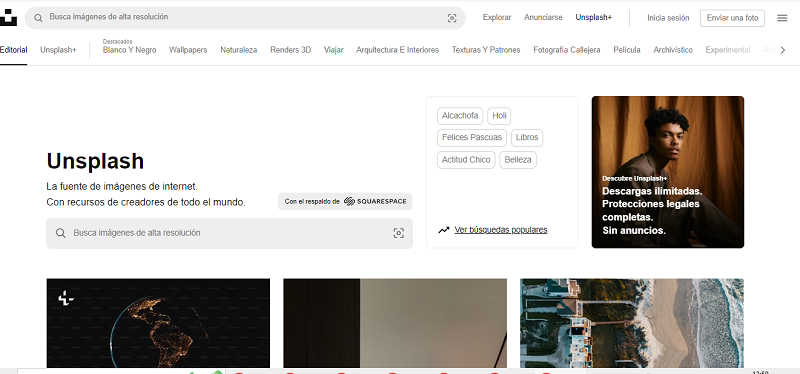Open the Descubre Unsplash+ promo card
This screenshot has width=800, height=374.
(x=667, y=172)
